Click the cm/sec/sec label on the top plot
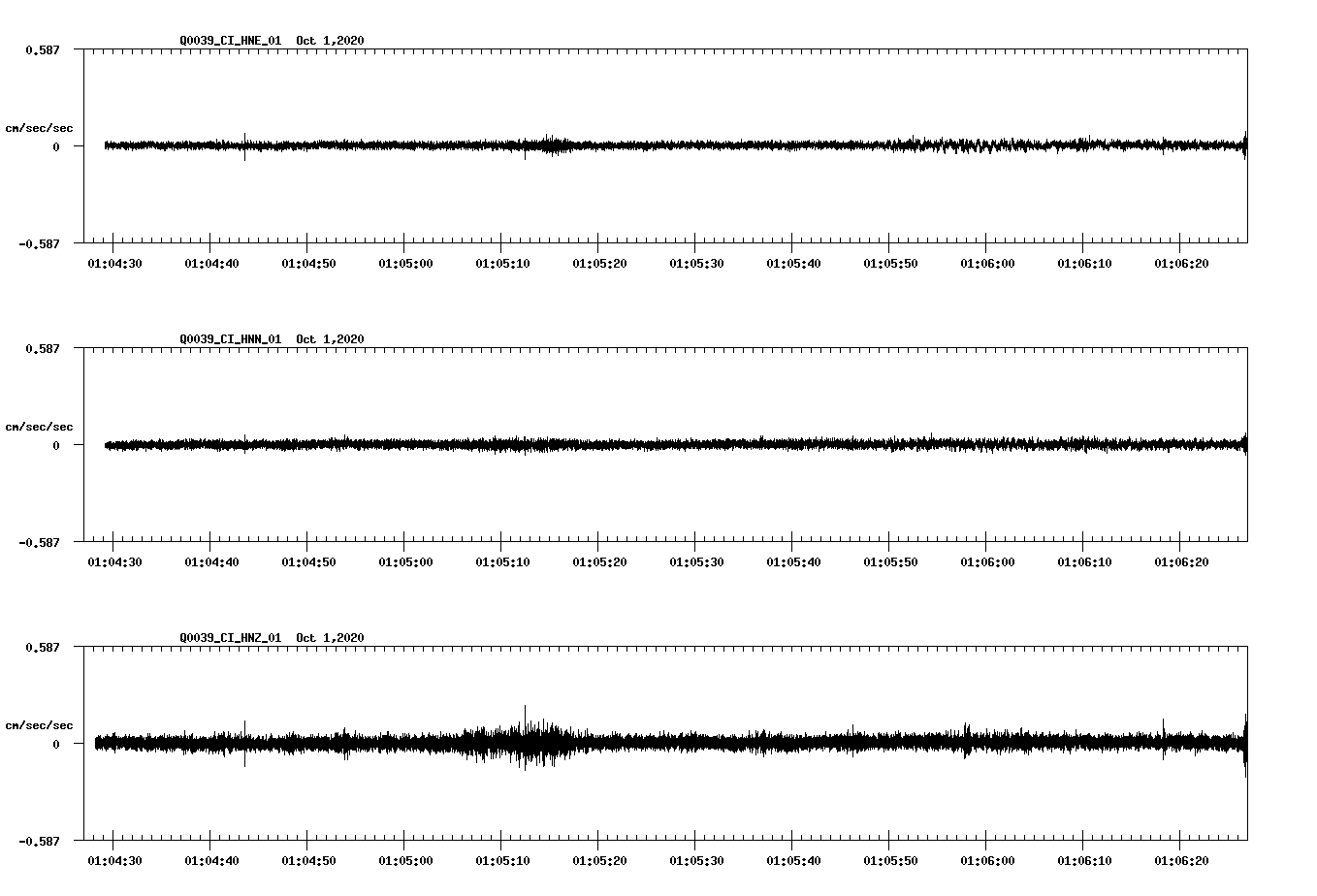Screen dimensions: 1317x896 [40, 127]
